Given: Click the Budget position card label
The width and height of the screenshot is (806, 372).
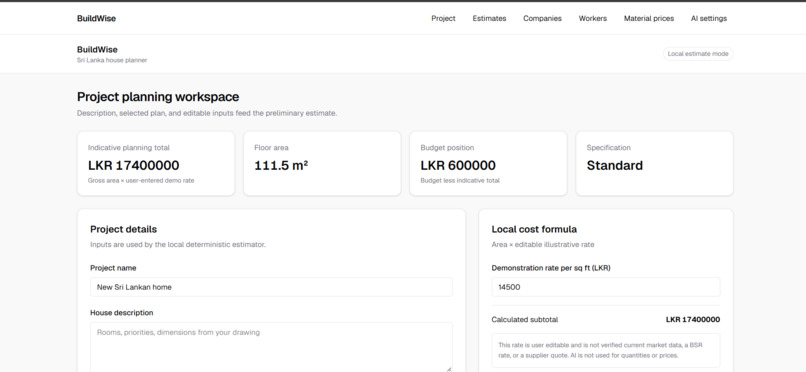Looking at the screenshot, I should [x=447, y=147].
